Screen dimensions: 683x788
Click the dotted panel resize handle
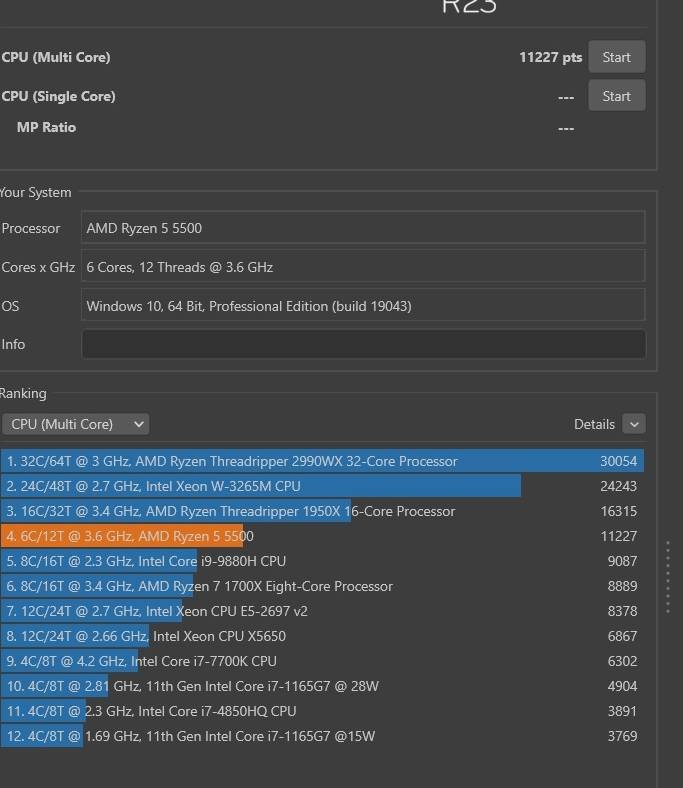(667, 577)
